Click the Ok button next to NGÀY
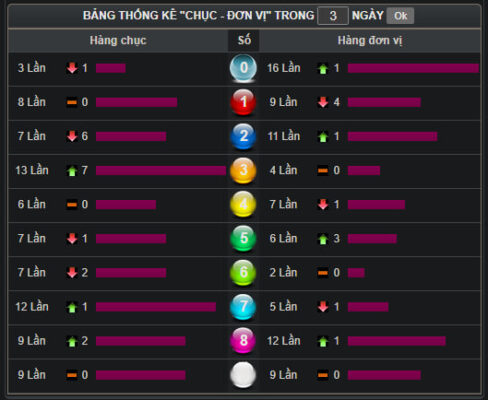 [400, 16]
